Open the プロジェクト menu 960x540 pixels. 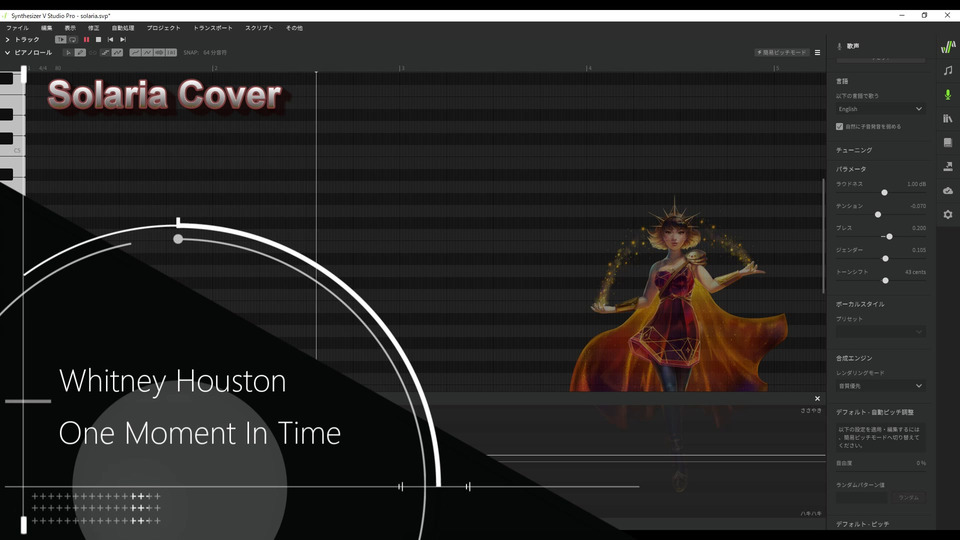pyautogui.click(x=163, y=28)
